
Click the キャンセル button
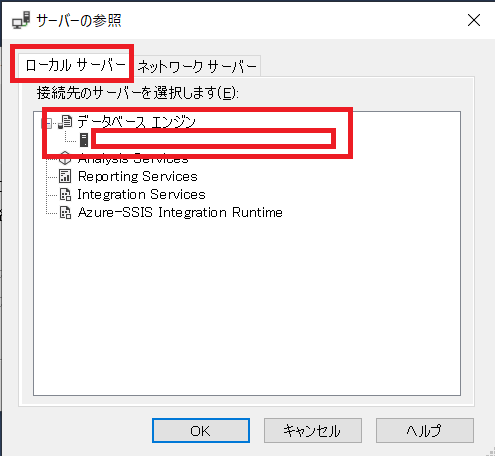(313, 431)
